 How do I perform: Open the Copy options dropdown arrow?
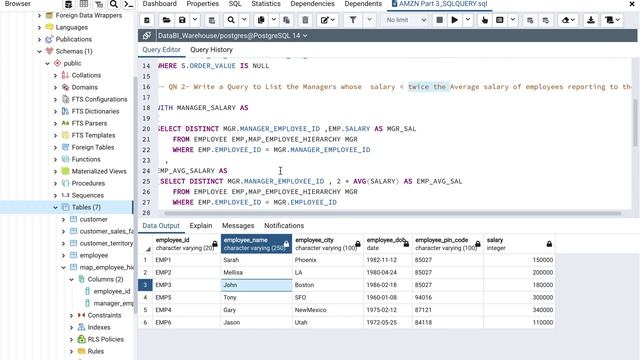pyautogui.click(x=273, y=20)
